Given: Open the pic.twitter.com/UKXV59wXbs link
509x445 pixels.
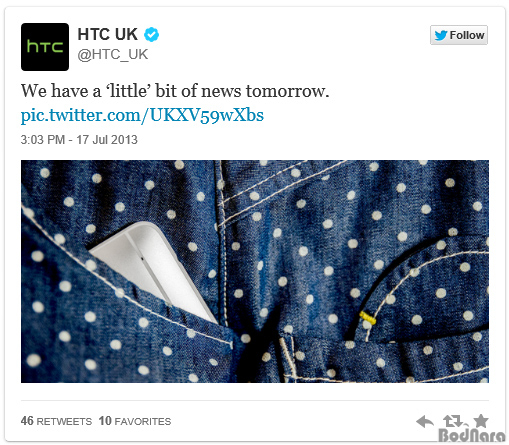Looking at the screenshot, I should click(142, 115).
